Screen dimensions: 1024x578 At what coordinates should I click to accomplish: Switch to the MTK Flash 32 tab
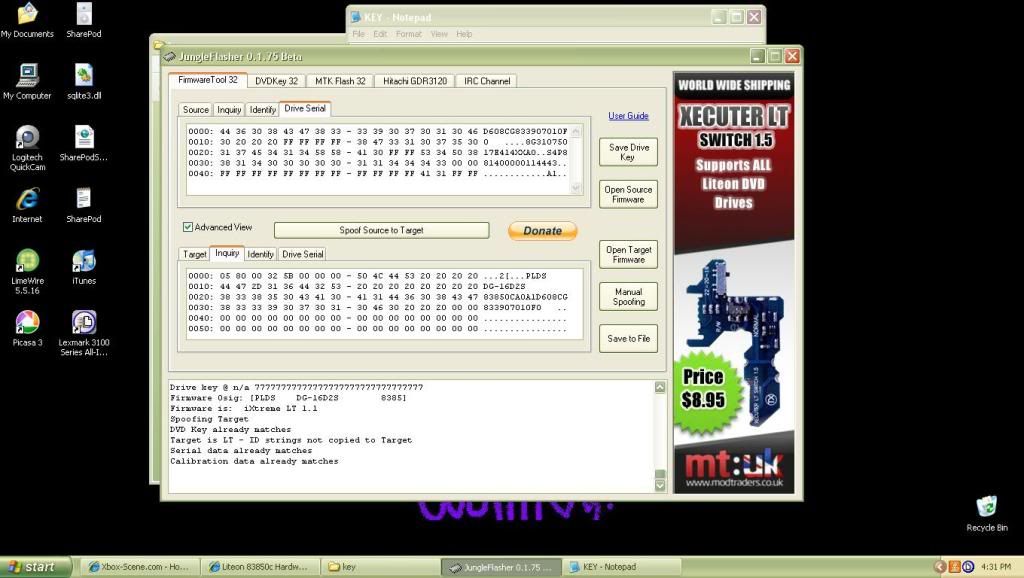tap(340, 81)
